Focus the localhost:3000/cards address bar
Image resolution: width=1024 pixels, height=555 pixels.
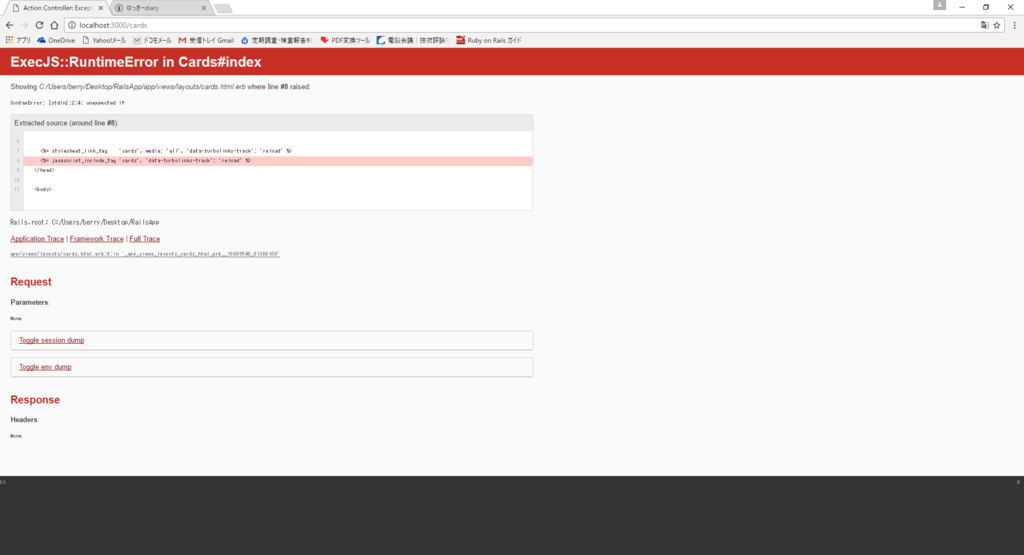tap(522, 25)
